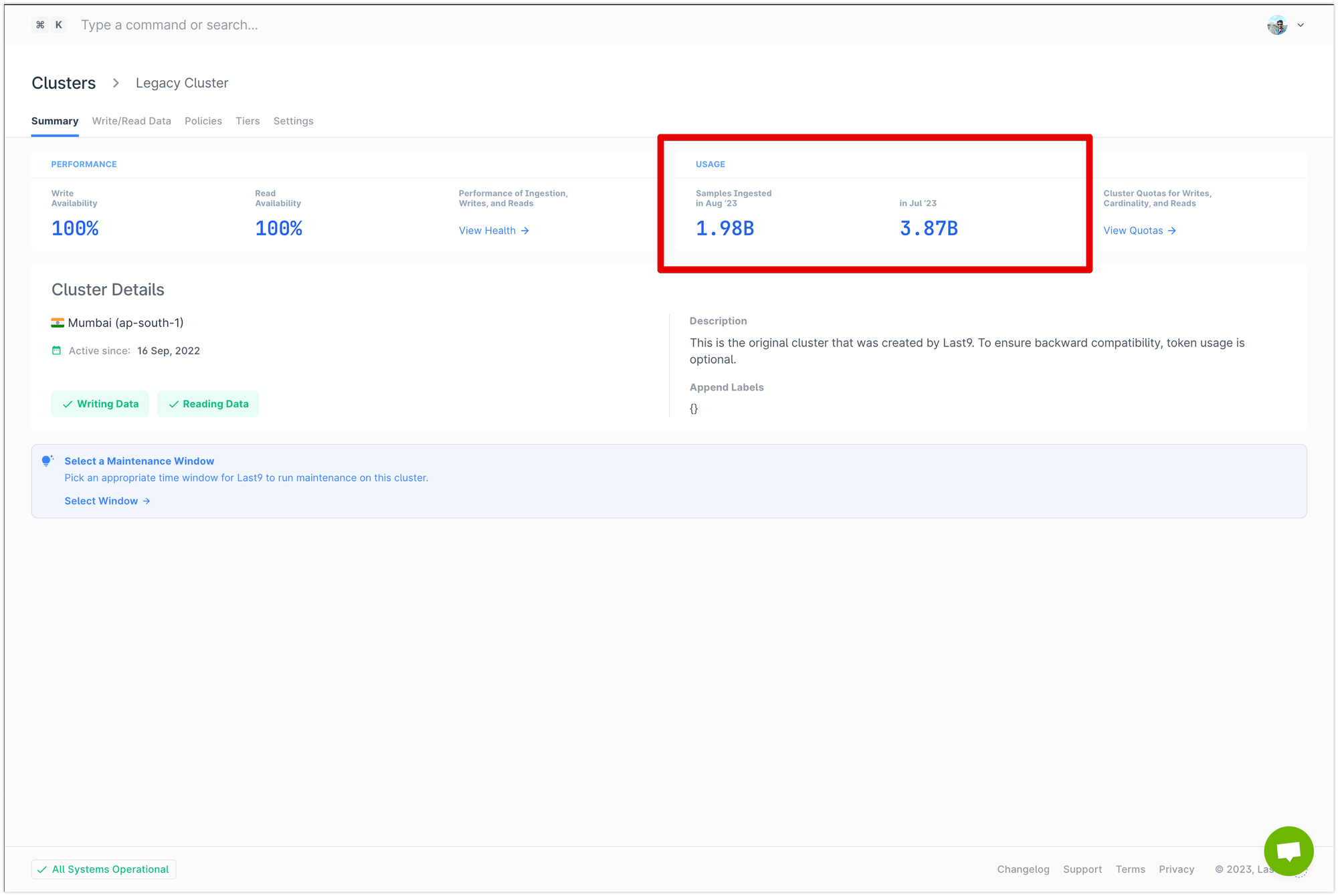Click the user profile avatar icon

(x=1278, y=24)
